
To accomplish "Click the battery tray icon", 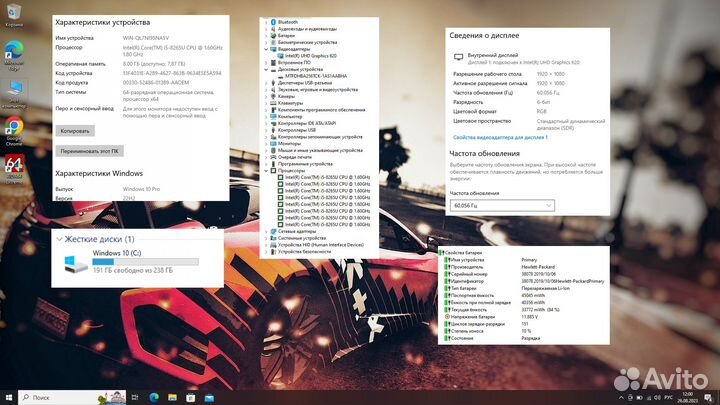I will point(639,398).
